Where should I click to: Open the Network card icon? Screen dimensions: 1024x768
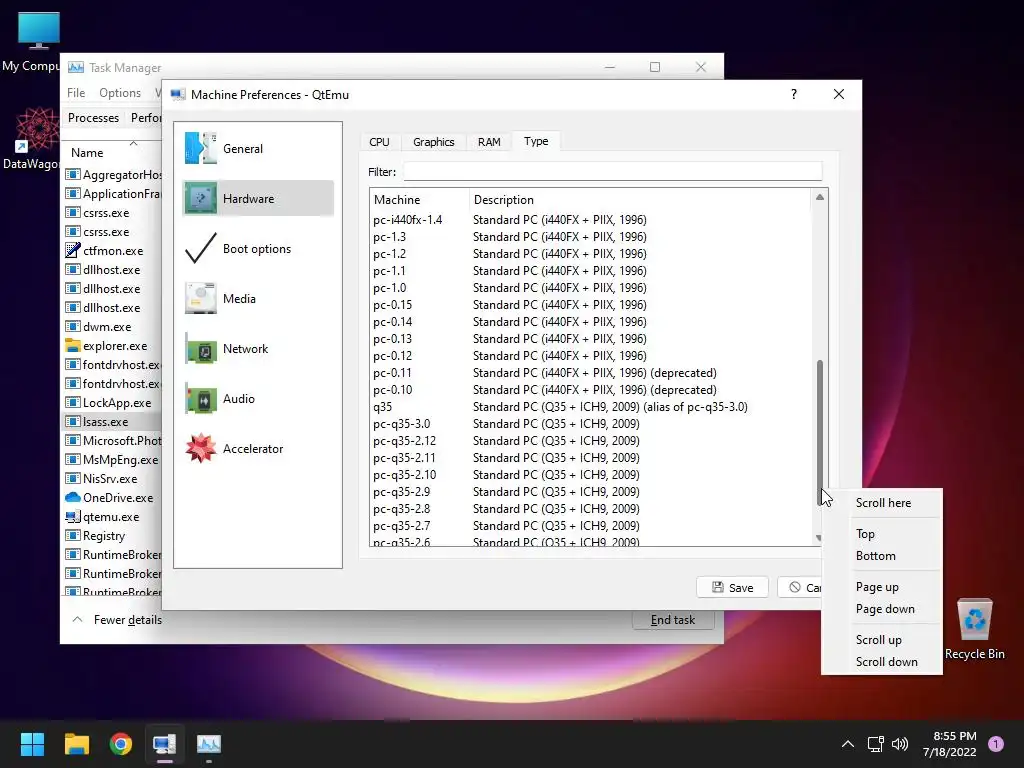[200, 349]
